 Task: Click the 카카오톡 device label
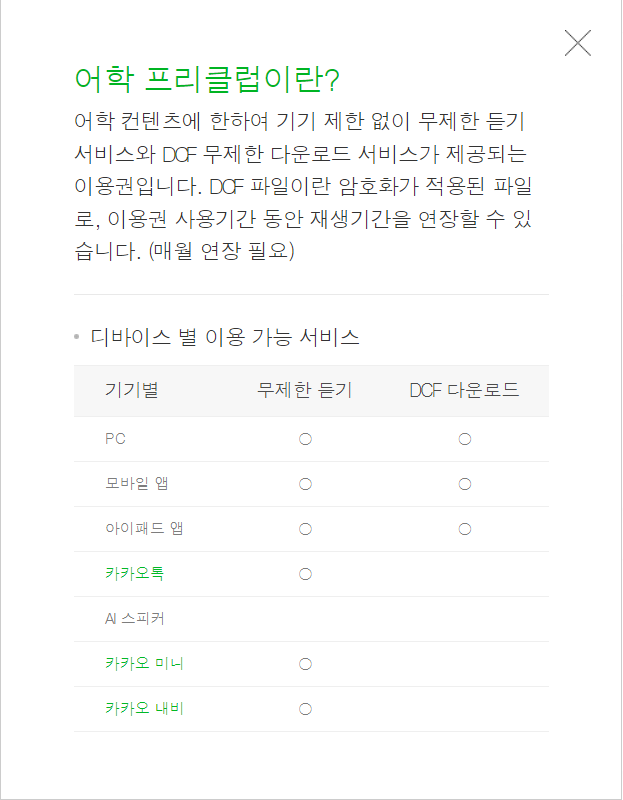(130, 572)
